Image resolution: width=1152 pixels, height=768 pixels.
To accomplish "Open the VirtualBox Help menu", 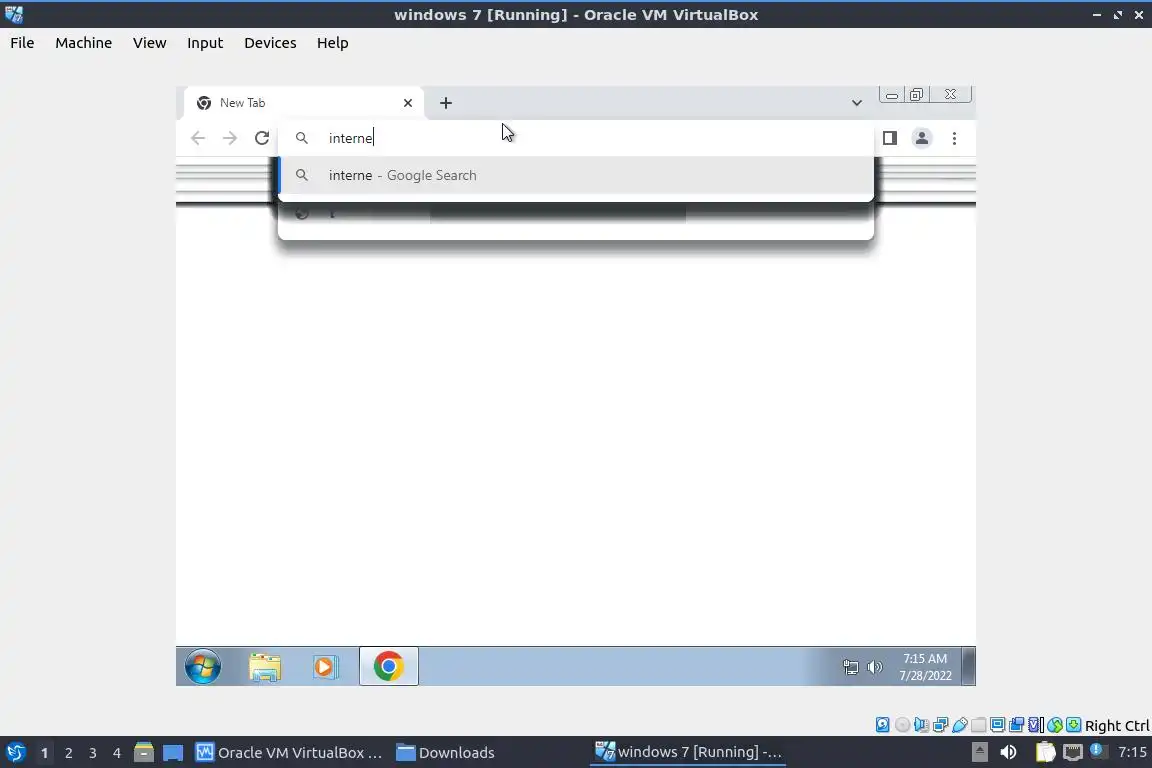I will (333, 43).
